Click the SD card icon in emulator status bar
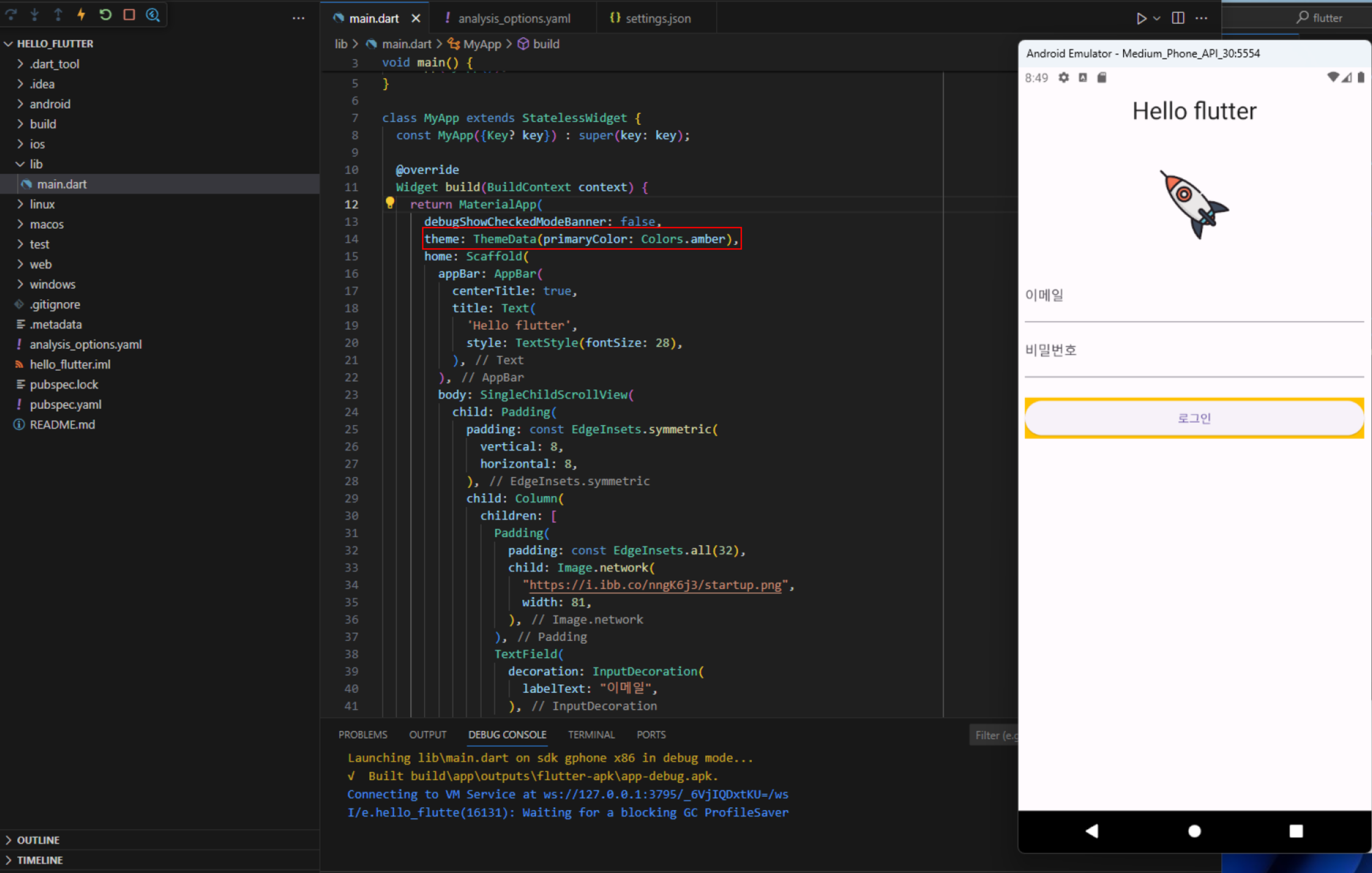The height and width of the screenshot is (873, 1372). (x=1102, y=77)
